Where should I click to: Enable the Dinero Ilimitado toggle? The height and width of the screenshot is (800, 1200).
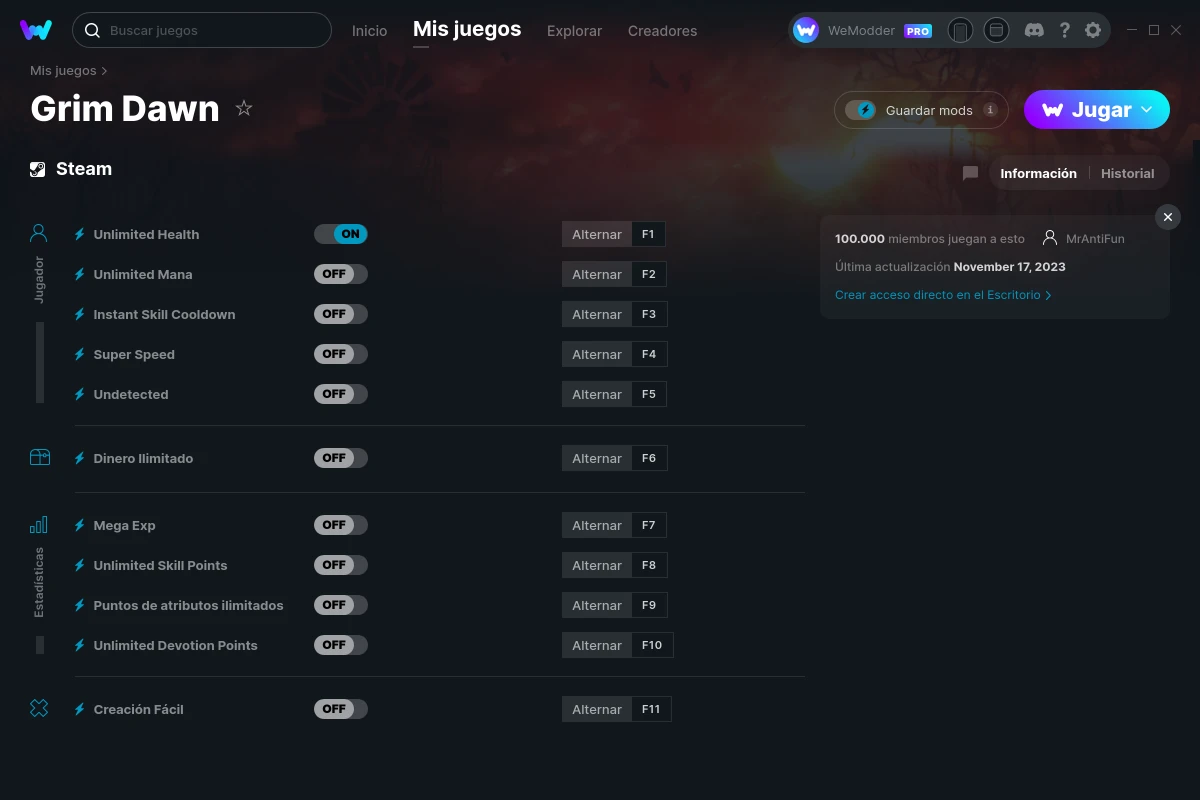tap(341, 458)
